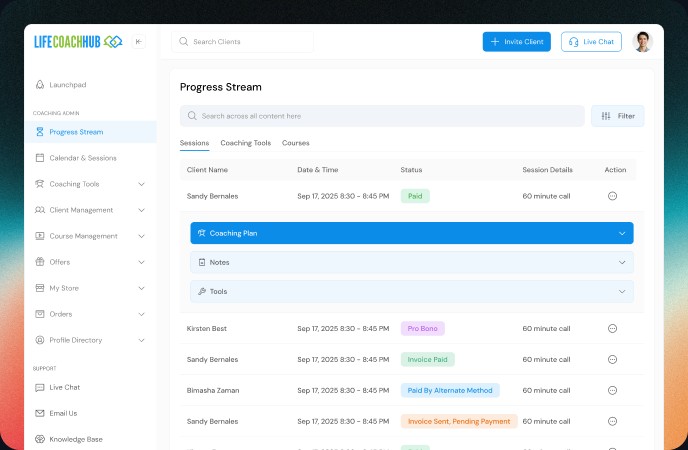
Task: Click the Email Us envelope icon
Action: [x=40, y=413]
